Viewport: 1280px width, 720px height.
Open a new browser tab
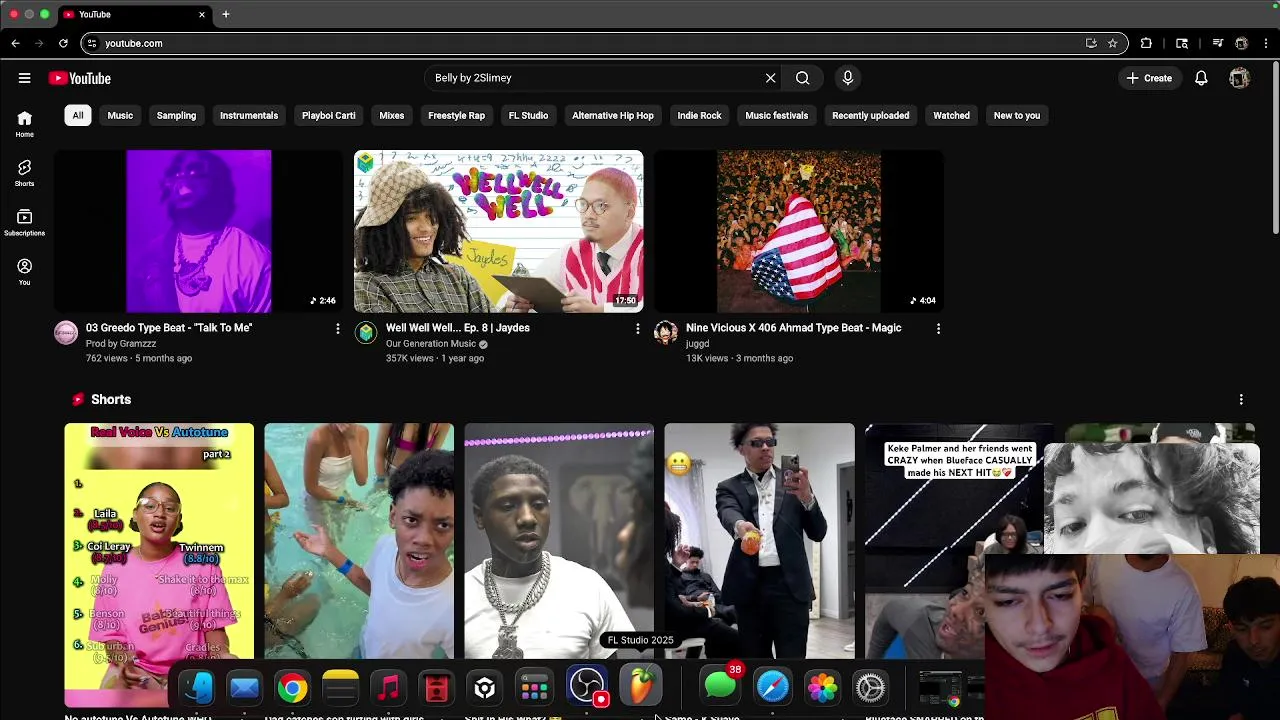226,14
